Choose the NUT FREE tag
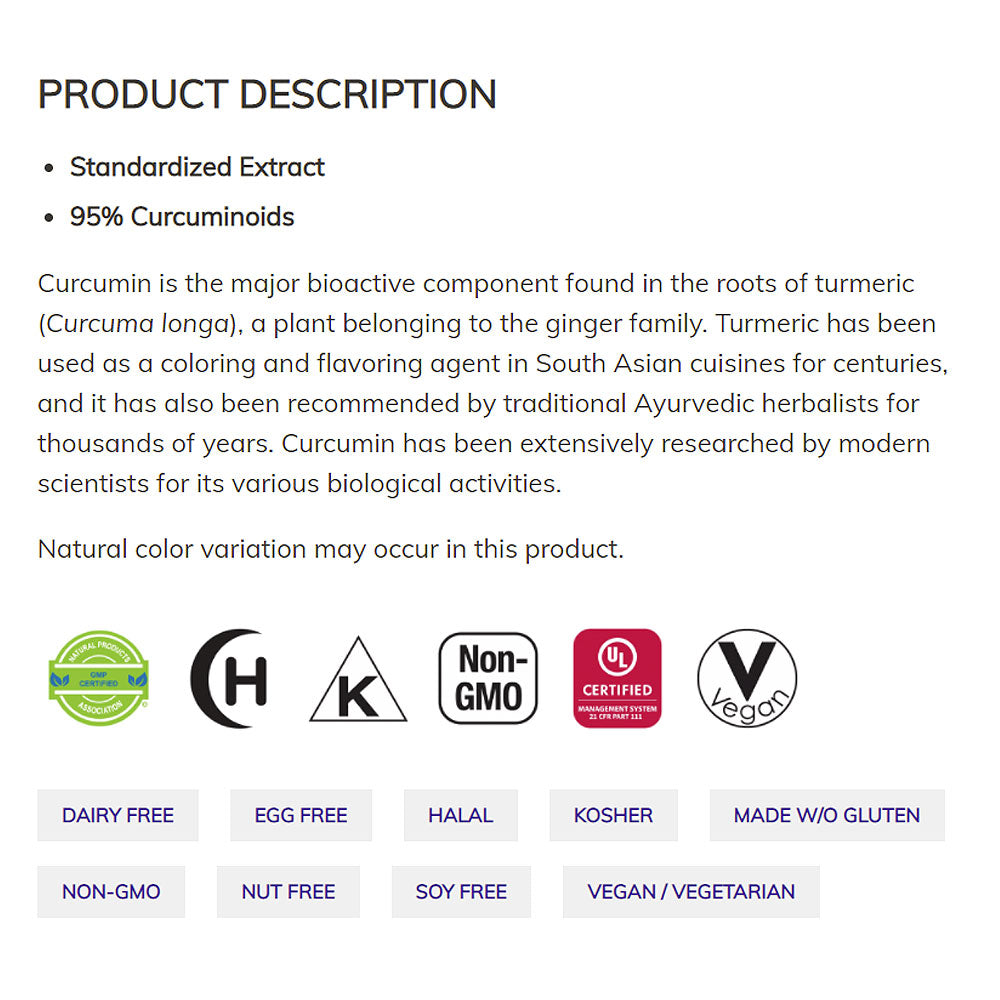The height and width of the screenshot is (1000, 1000). pyautogui.click(x=288, y=891)
